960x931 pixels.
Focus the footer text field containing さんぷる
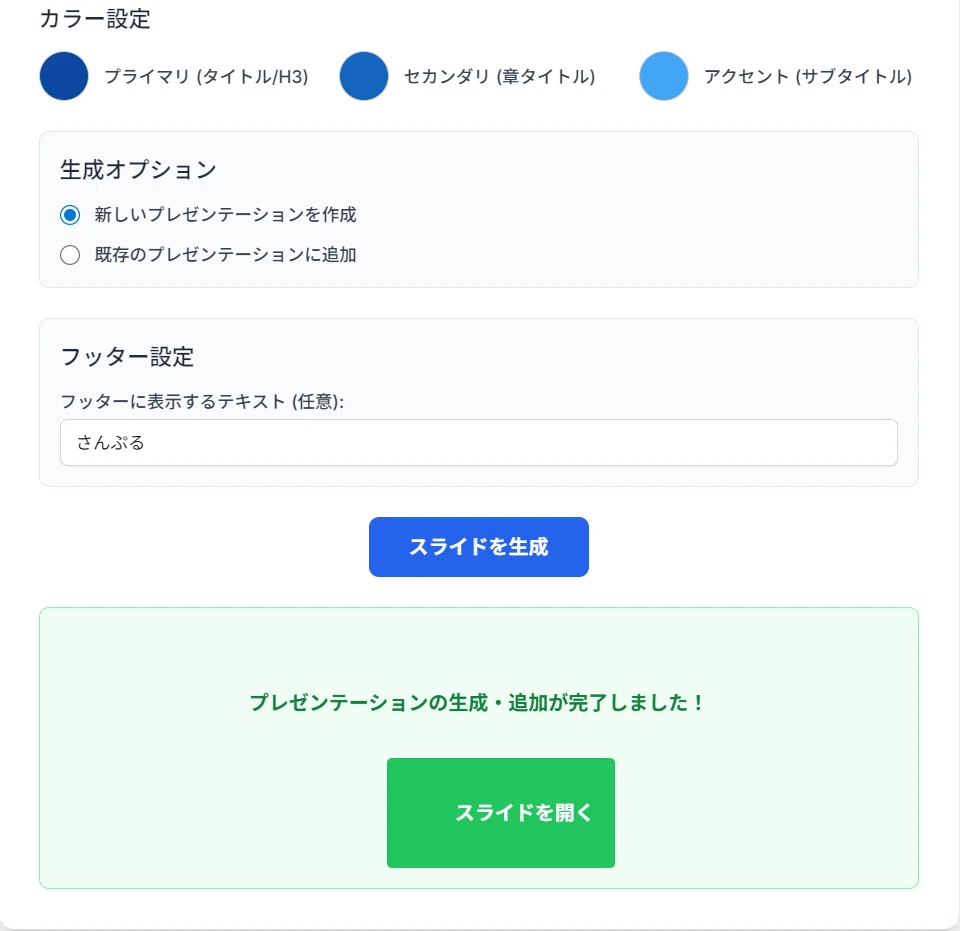coord(479,443)
